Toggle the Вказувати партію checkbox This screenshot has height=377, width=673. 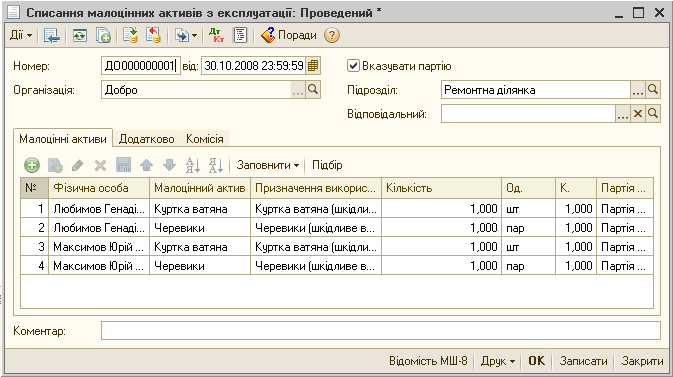click(x=353, y=66)
